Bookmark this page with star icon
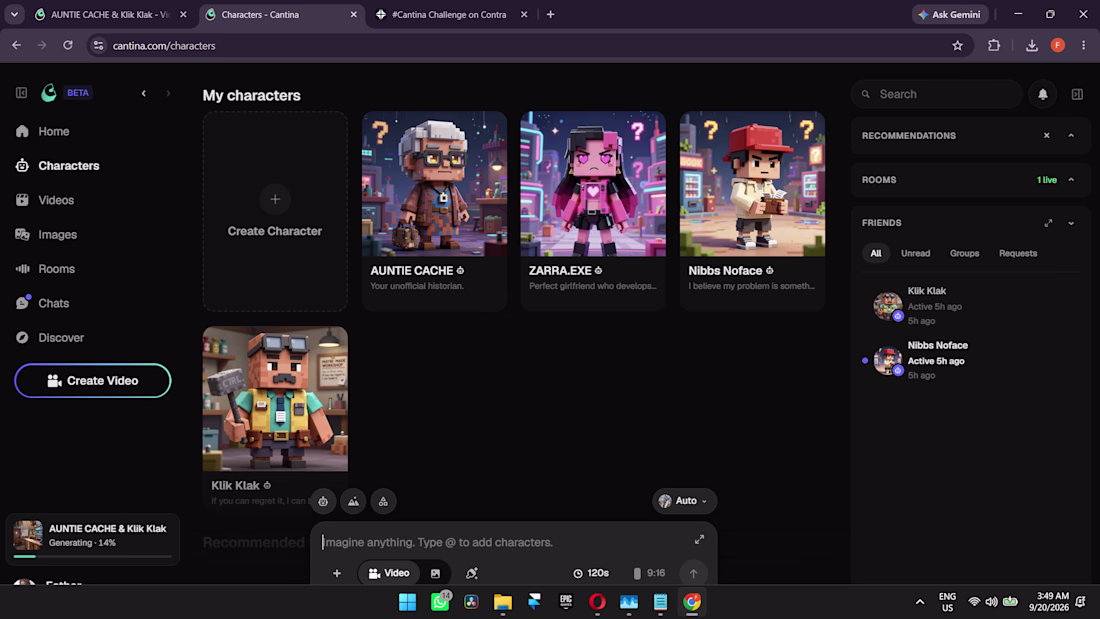This screenshot has width=1100, height=619. [958, 46]
